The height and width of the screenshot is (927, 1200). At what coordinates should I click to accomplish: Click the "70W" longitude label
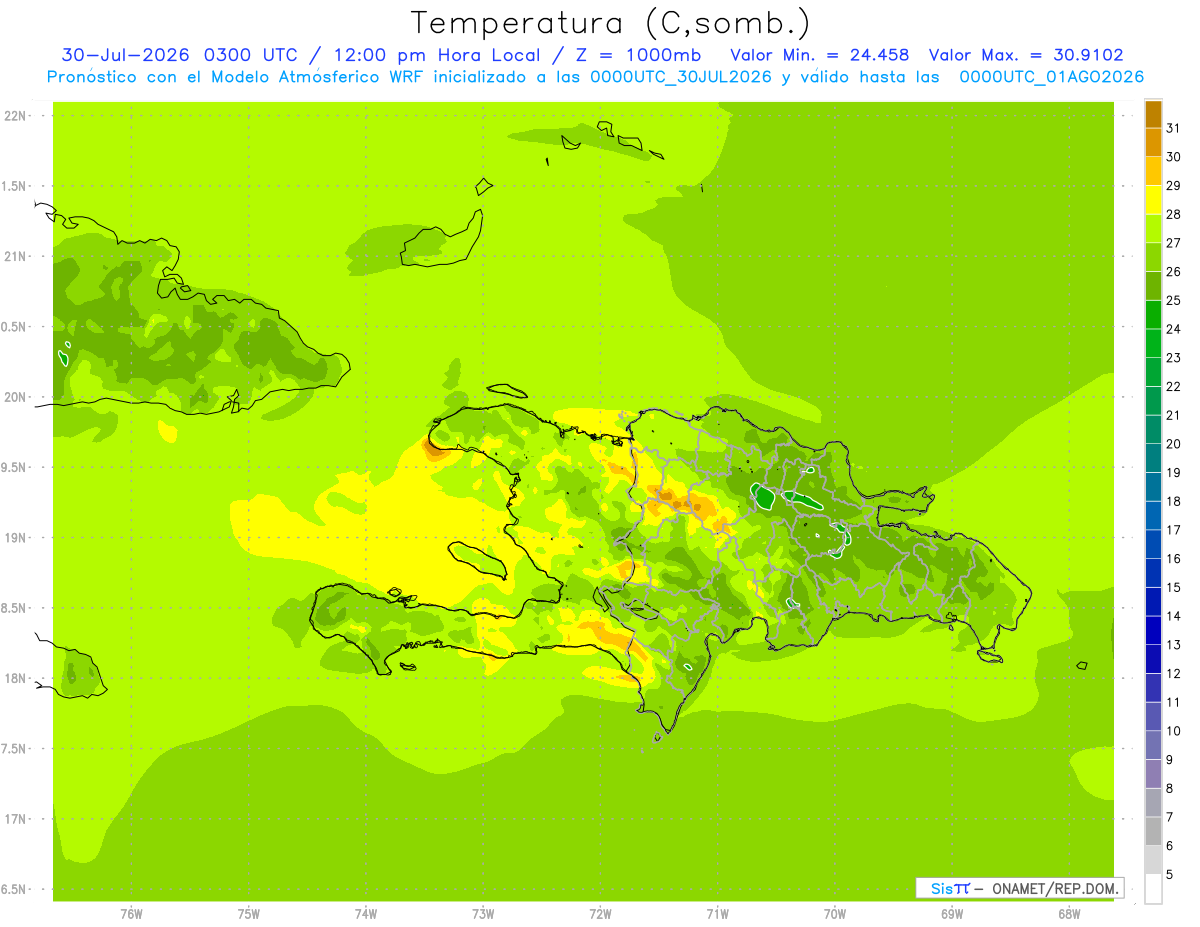coord(835,914)
